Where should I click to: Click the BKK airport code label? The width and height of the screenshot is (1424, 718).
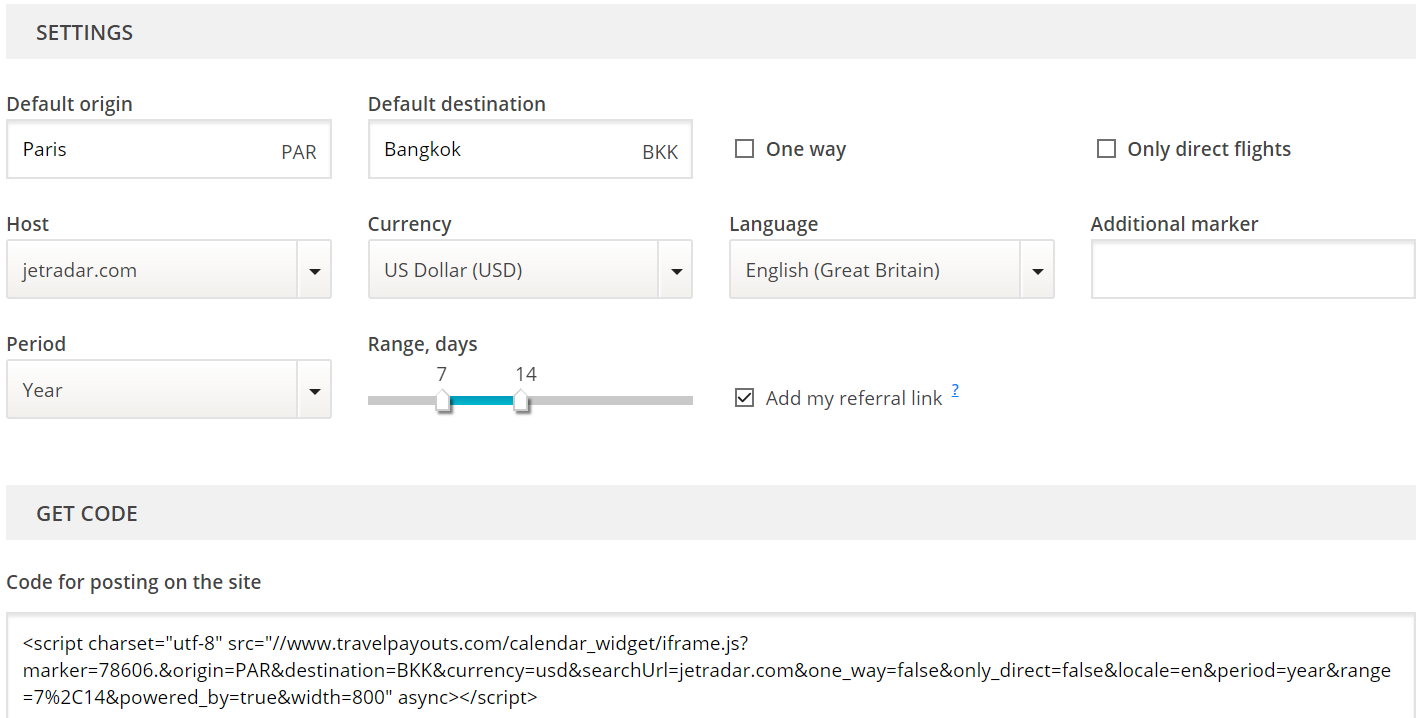tap(660, 153)
